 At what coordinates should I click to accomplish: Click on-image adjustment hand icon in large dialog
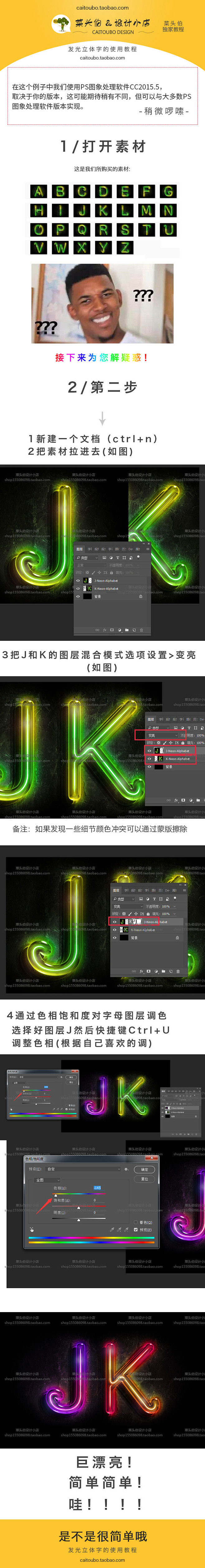[32, 1230]
